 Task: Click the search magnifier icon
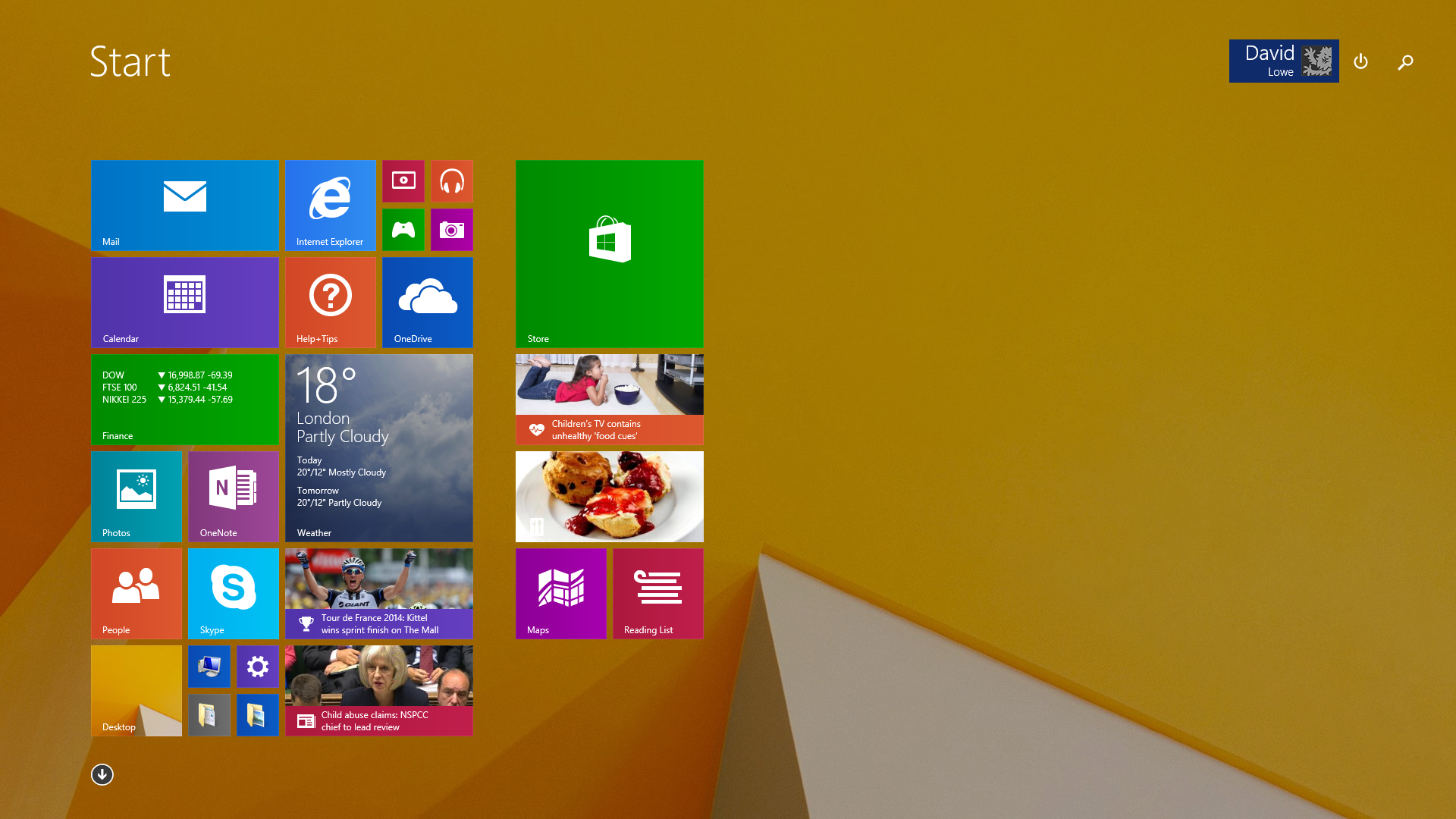(1405, 62)
